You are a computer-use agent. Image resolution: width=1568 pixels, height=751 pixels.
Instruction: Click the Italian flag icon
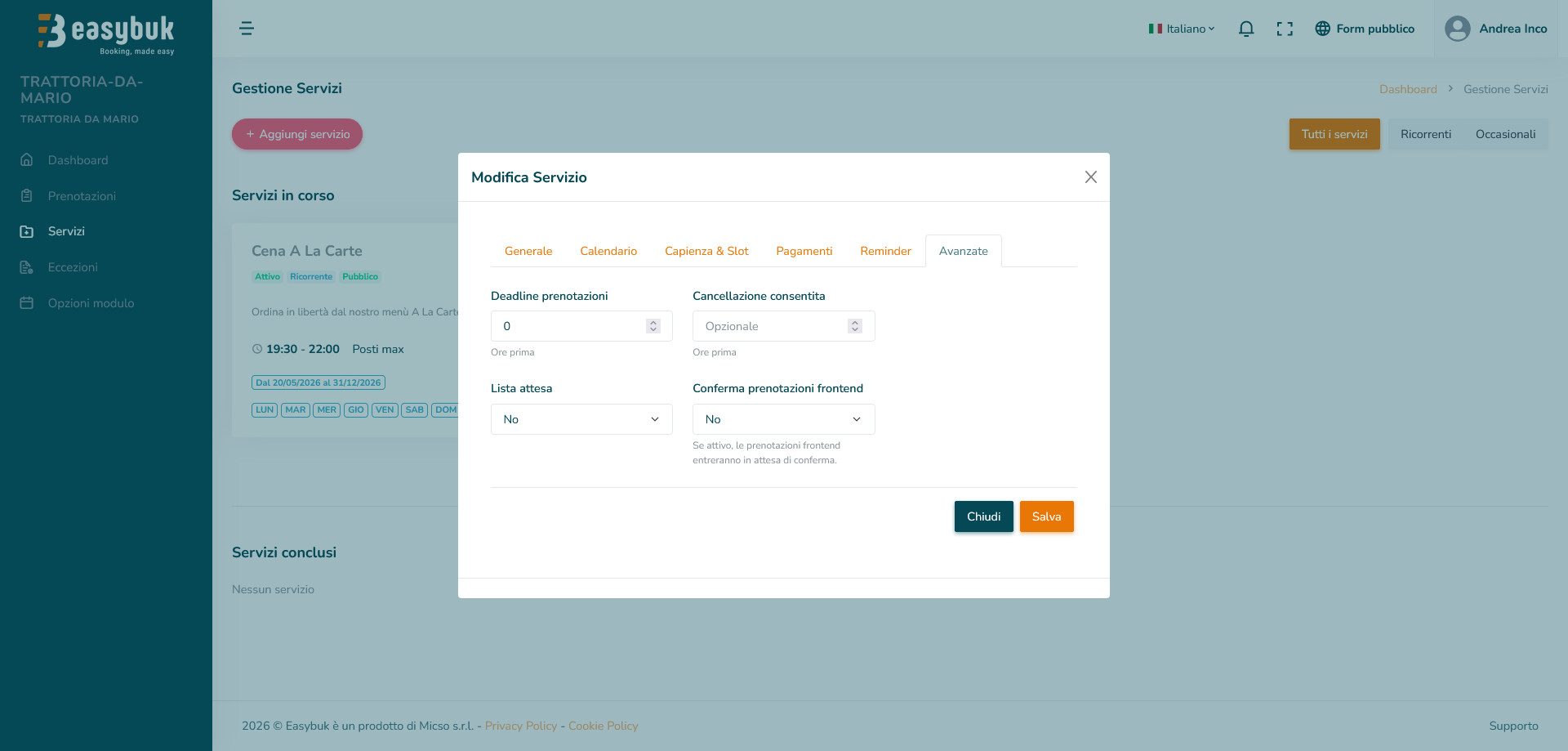point(1156,29)
